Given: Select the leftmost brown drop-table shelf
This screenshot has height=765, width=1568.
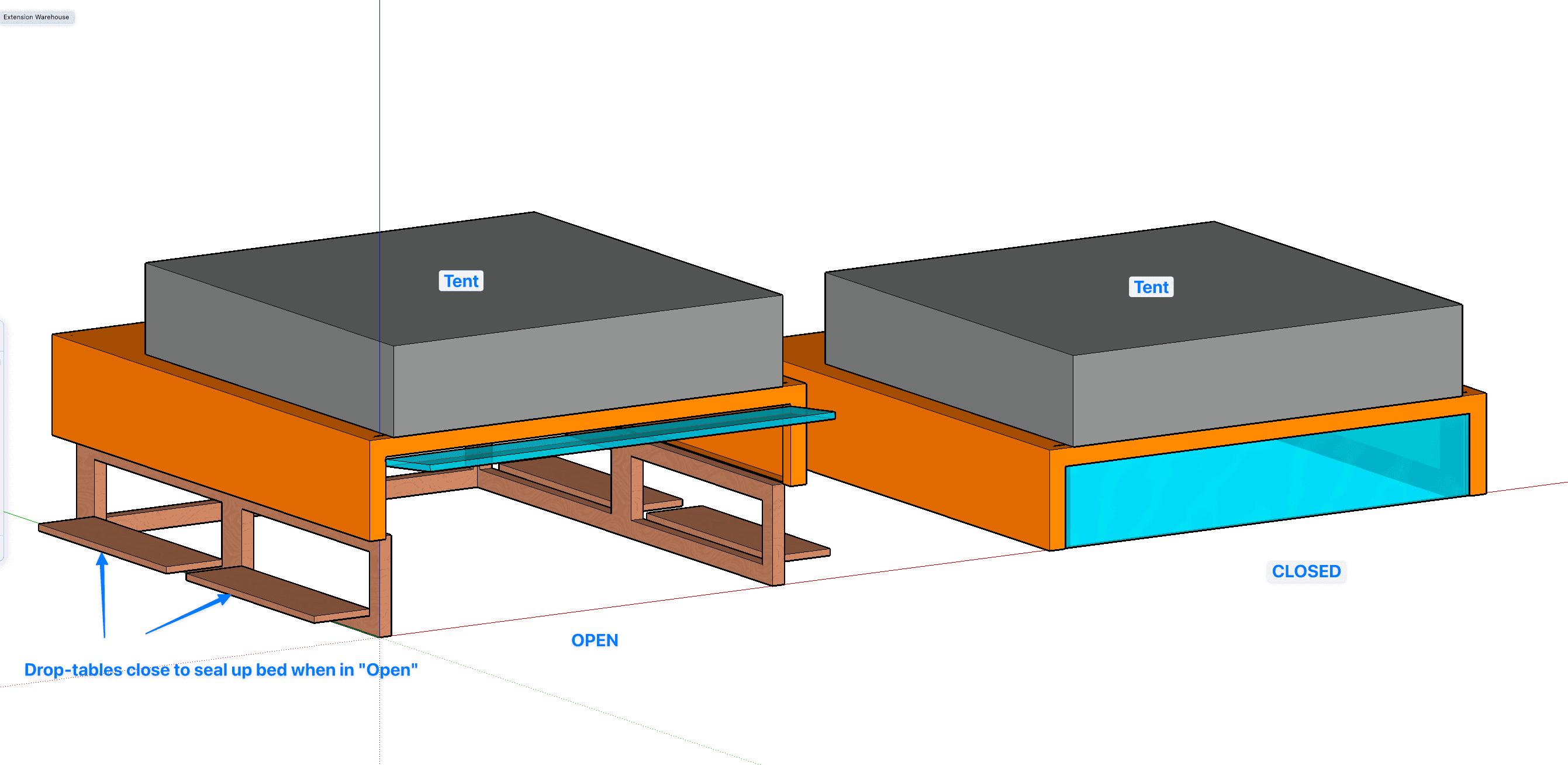Looking at the screenshot, I should [130, 545].
